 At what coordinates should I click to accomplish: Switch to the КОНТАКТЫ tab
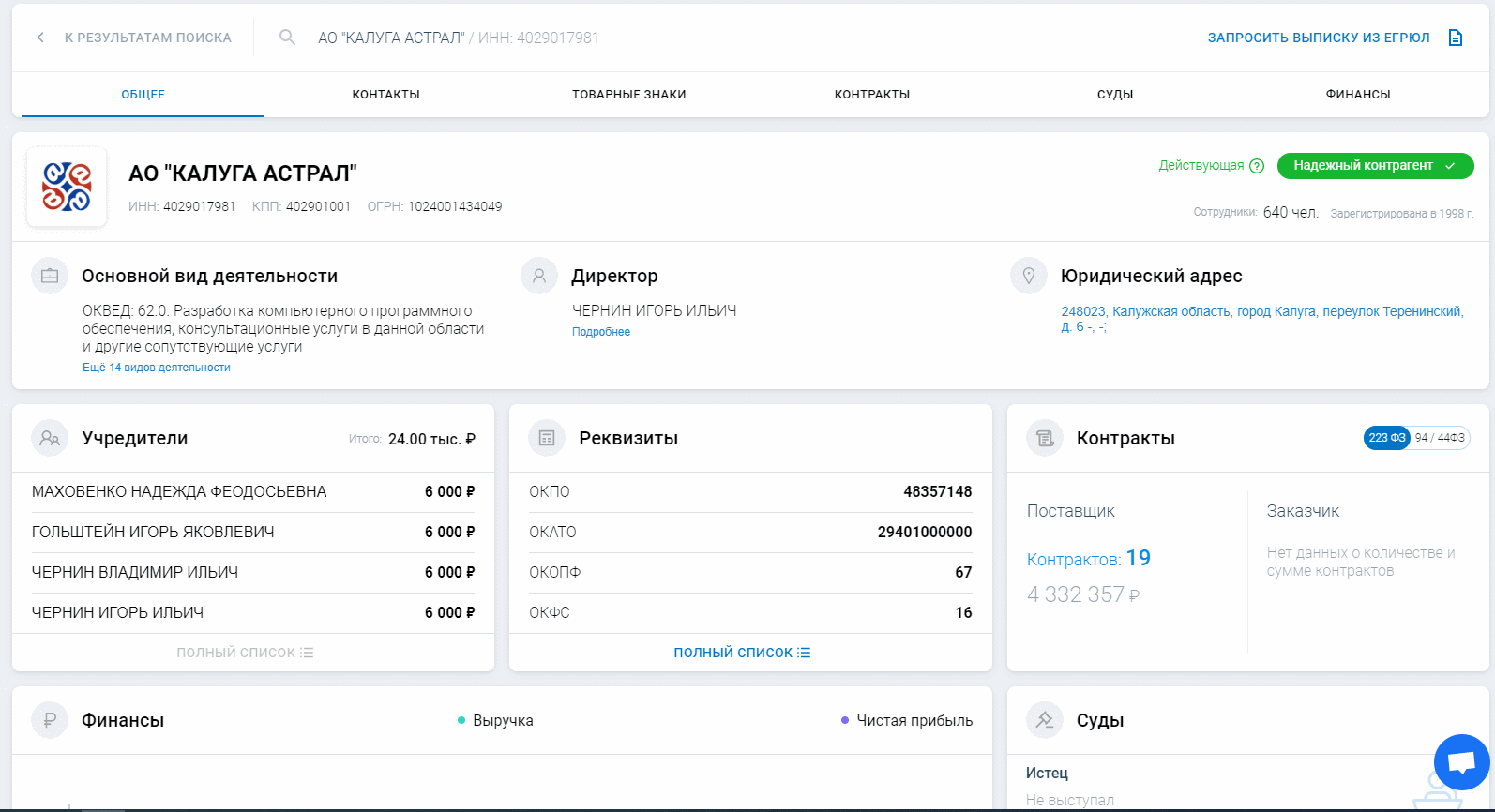(386, 95)
